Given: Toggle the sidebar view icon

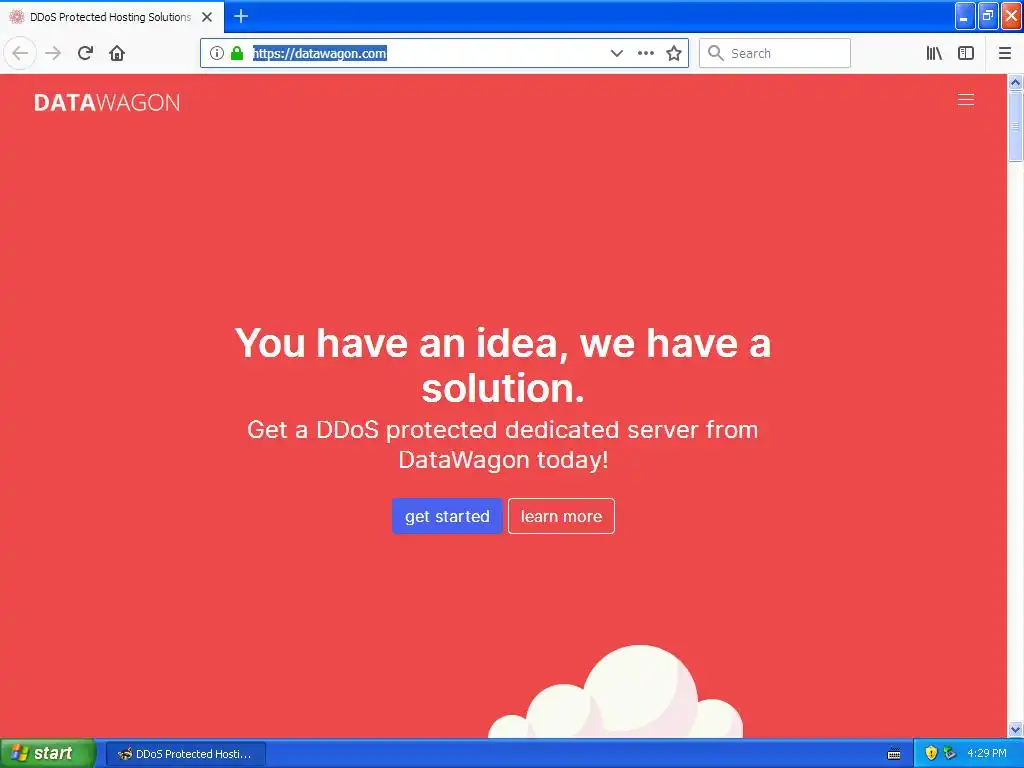Looking at the screenshot, I should click(x=966, y=53).
